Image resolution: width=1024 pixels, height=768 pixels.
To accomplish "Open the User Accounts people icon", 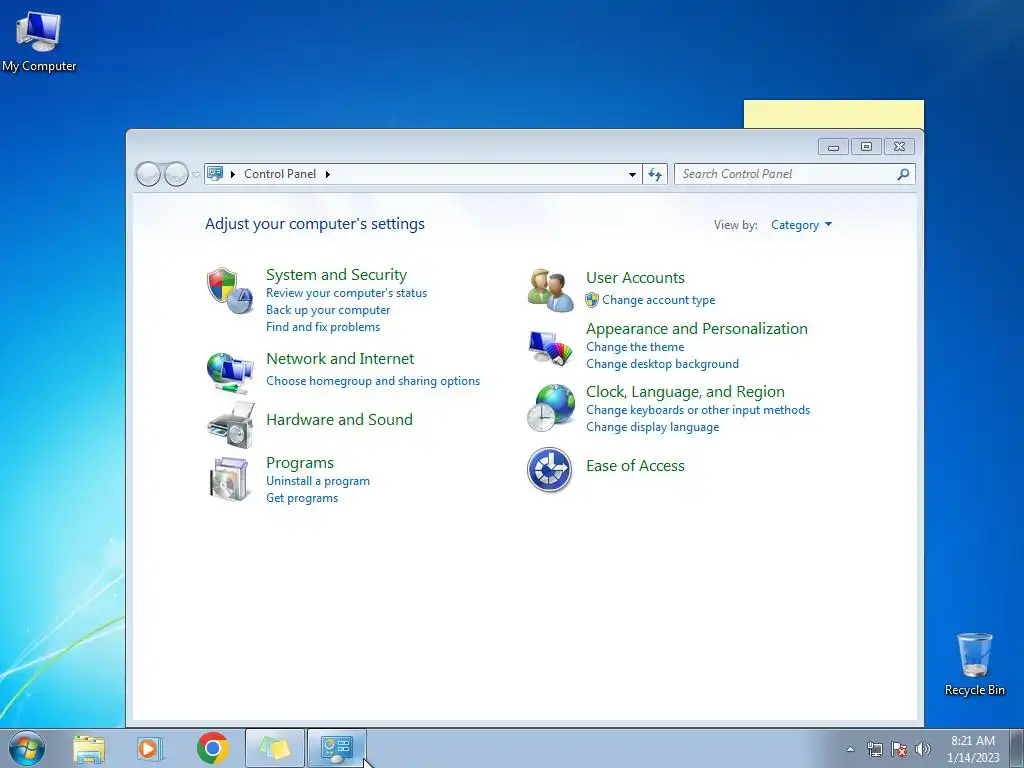I will coord(551,290).
